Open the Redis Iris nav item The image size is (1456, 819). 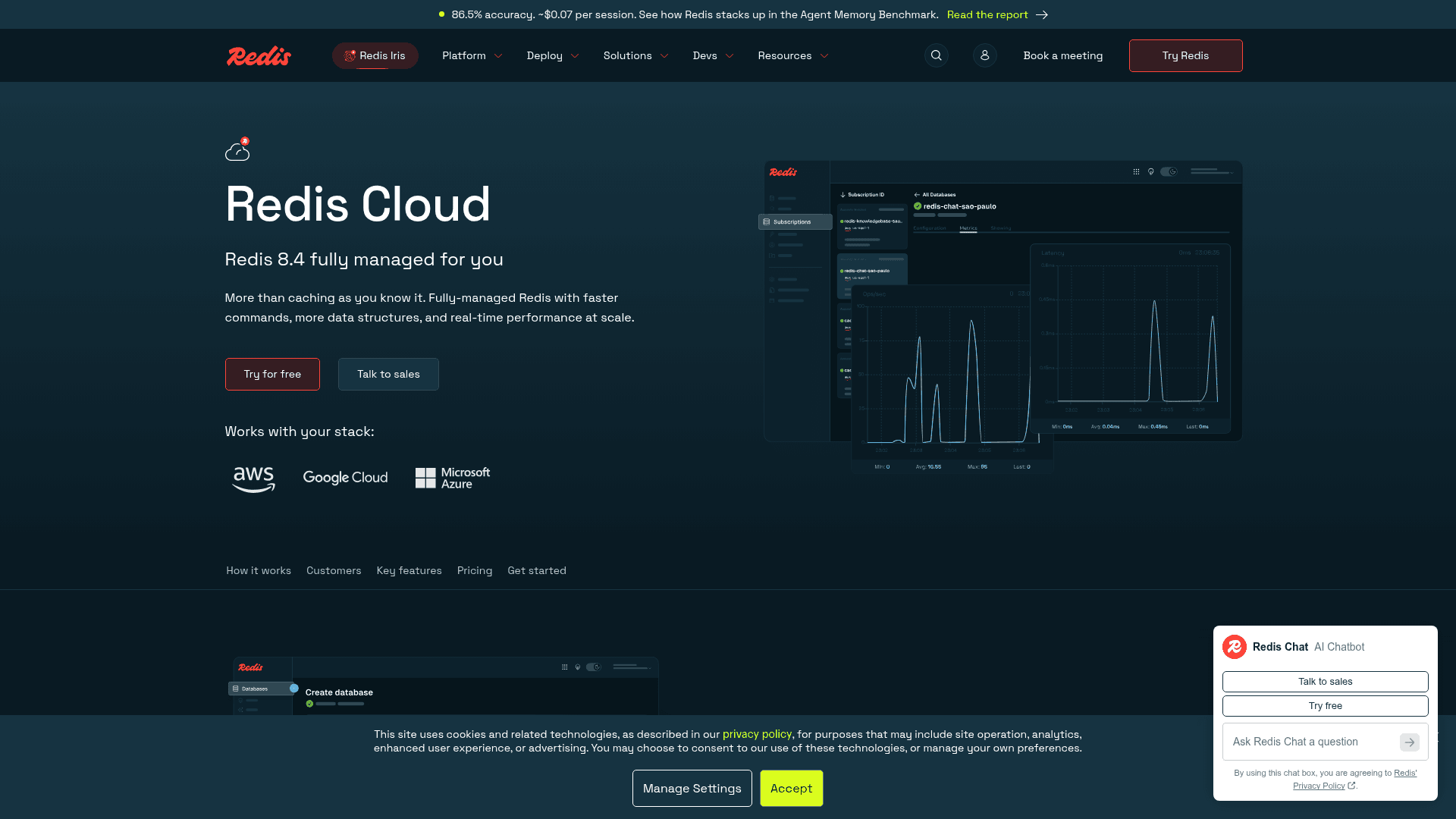375,56
